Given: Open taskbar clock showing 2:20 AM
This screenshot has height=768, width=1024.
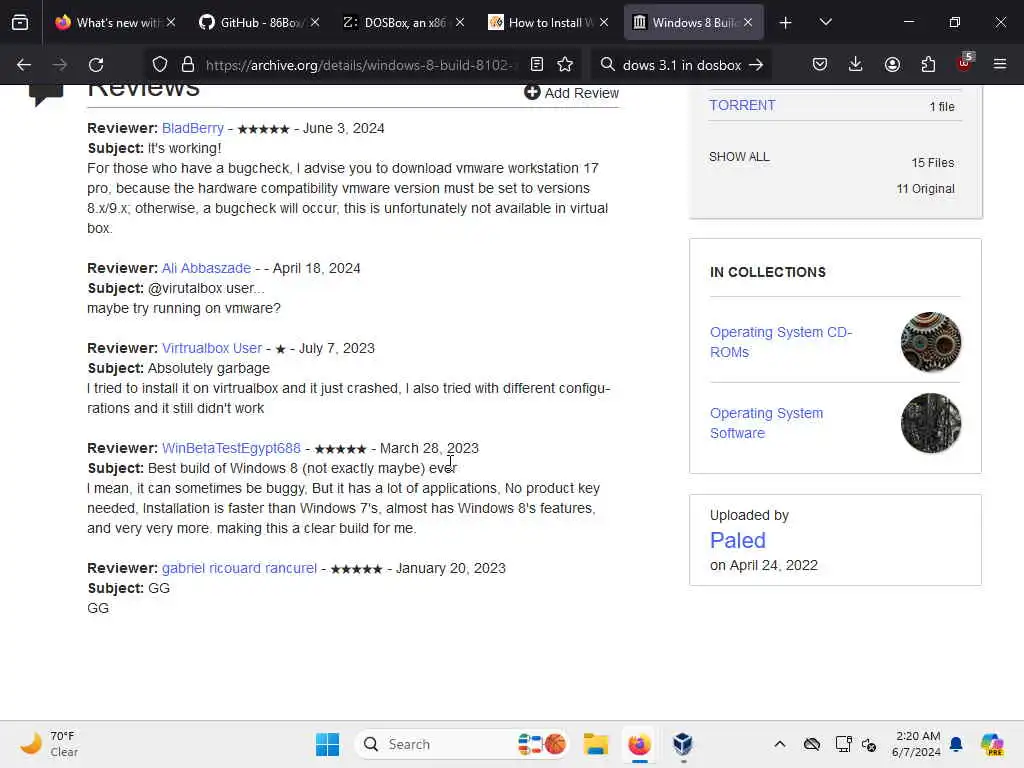Looking at the screenshot, I should (x=916, y=744).
